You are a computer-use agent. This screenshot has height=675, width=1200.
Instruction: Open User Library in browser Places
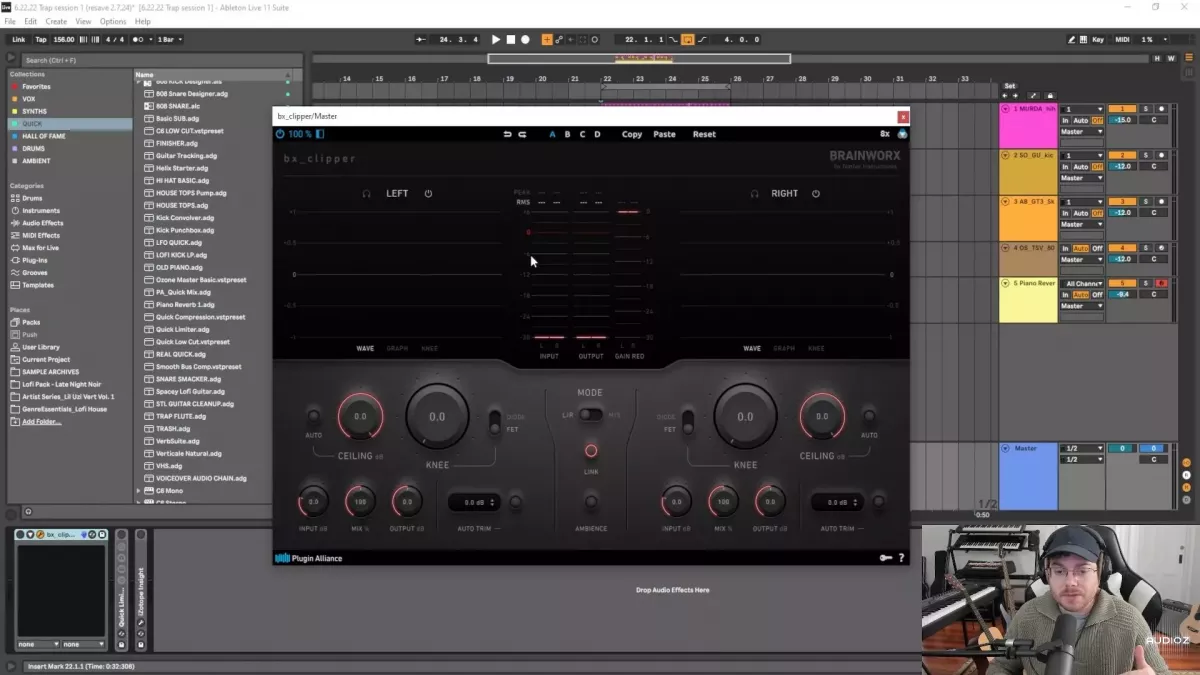click(x=41, y=347)
